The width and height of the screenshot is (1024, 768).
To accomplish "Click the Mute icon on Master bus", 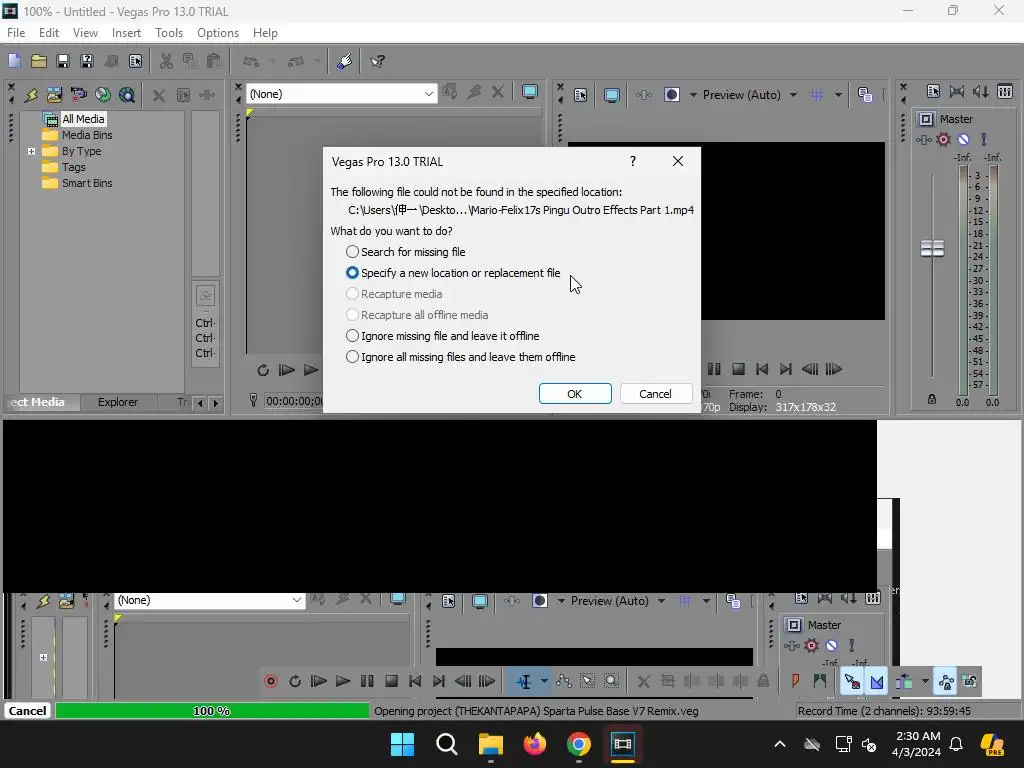I will 963,139.
